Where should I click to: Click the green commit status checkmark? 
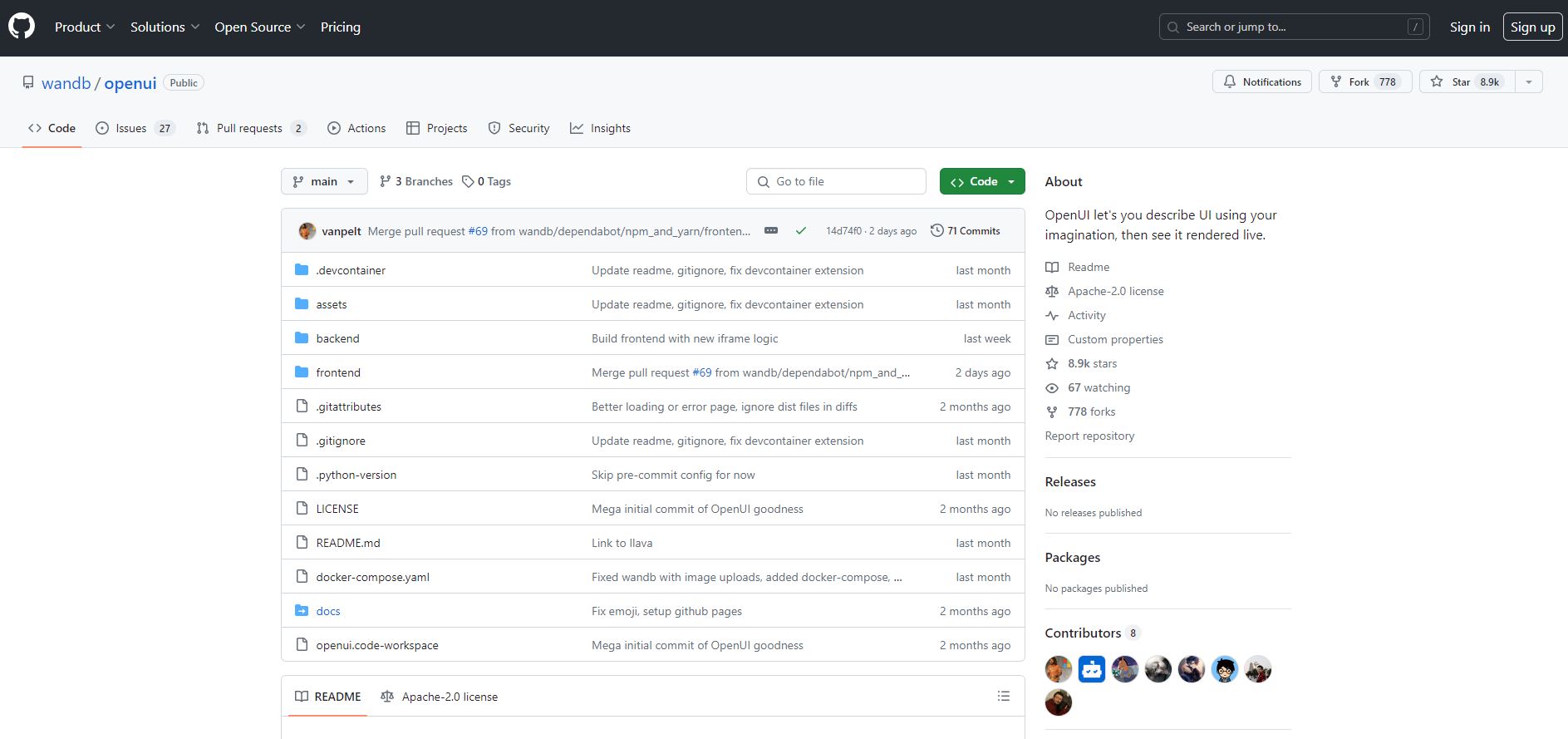(x=800, y=231)
